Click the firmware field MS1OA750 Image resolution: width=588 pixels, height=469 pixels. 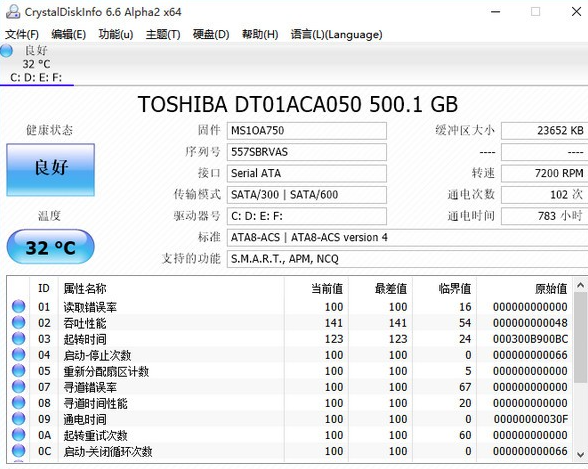tap(307, 130)
